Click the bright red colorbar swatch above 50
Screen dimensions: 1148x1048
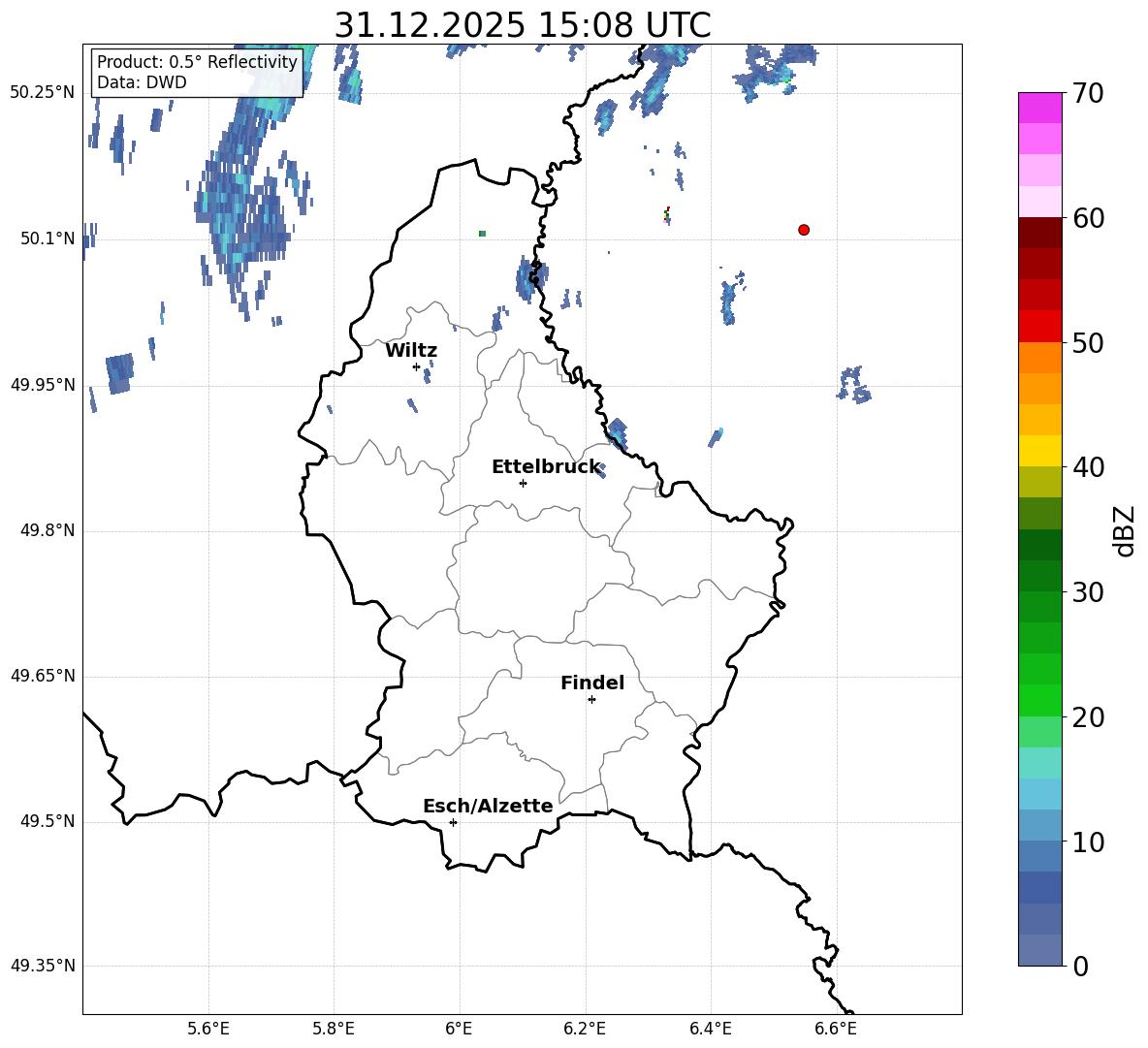click(x=1039, y=327)
